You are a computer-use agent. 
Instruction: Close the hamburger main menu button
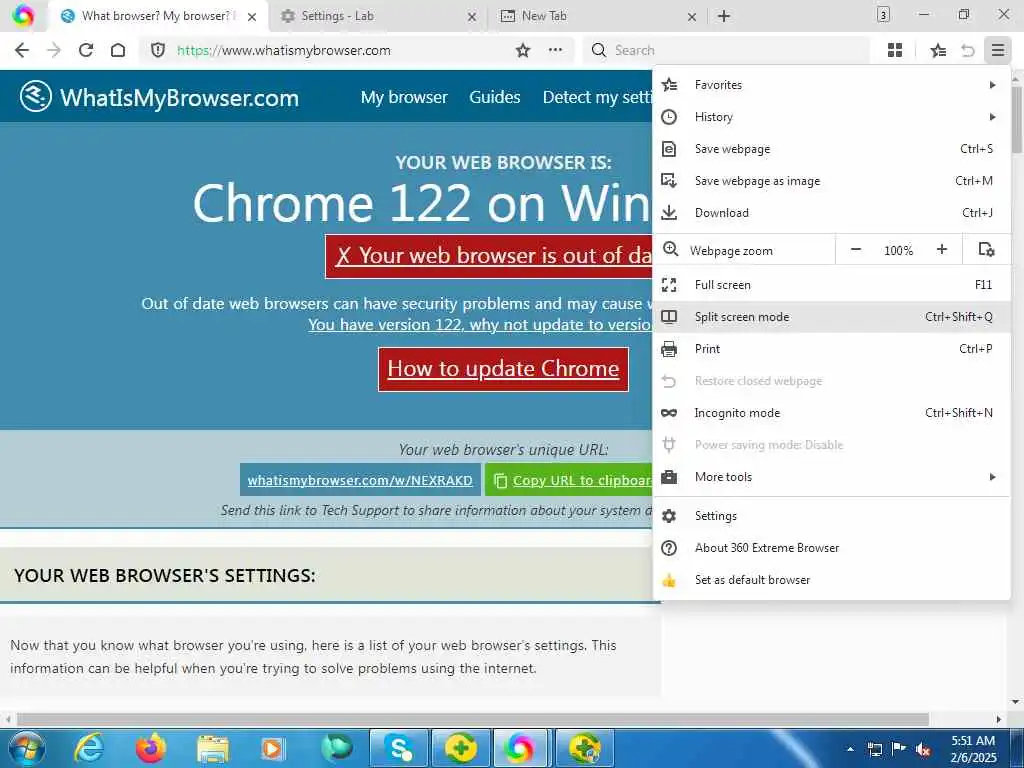998,50
